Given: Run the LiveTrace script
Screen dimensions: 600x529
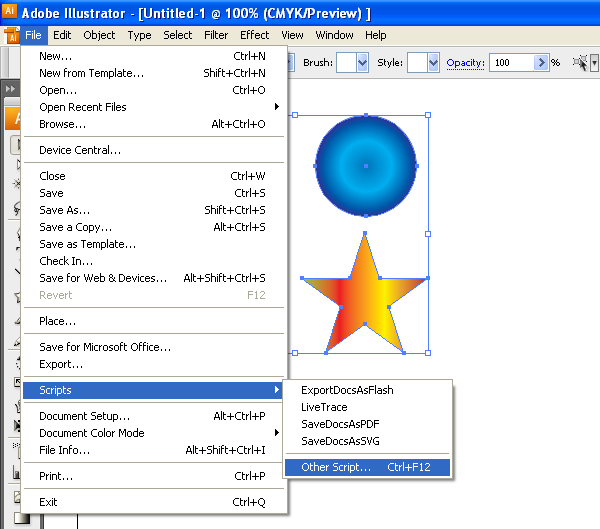Looking at the screenshot, I should [x=367, y=407].
